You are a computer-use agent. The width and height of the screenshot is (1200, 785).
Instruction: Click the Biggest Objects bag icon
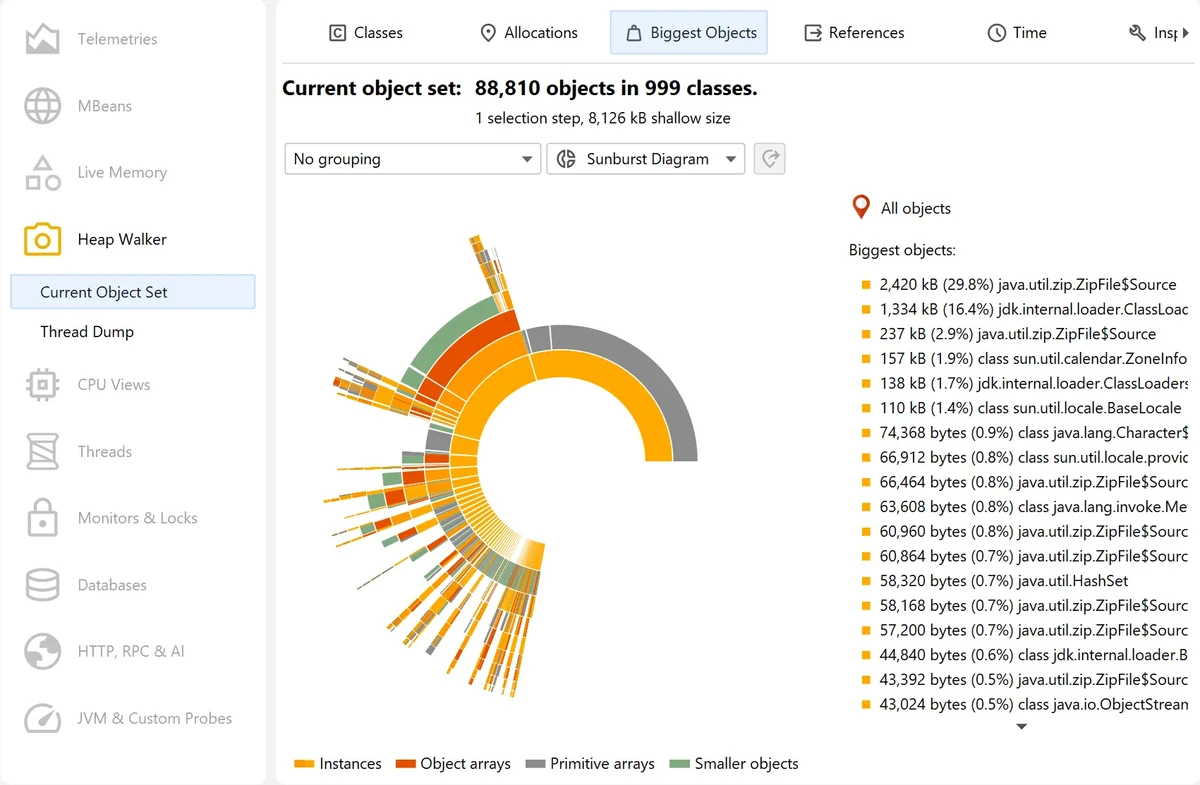[633, 33]
